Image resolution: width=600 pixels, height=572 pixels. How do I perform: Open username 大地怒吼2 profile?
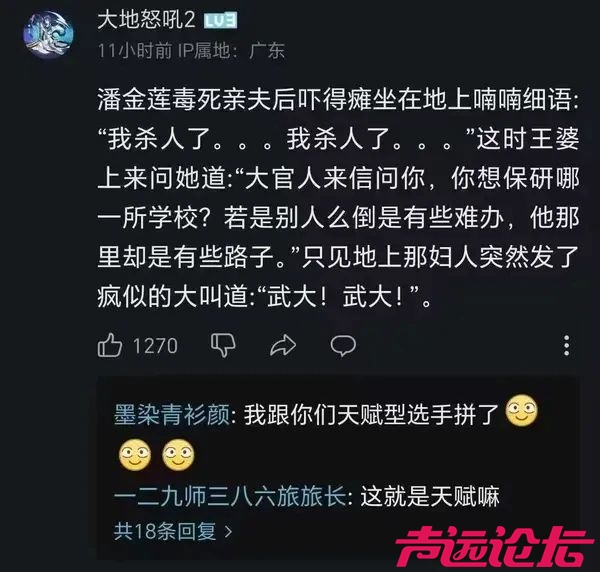tap(146, 20)
